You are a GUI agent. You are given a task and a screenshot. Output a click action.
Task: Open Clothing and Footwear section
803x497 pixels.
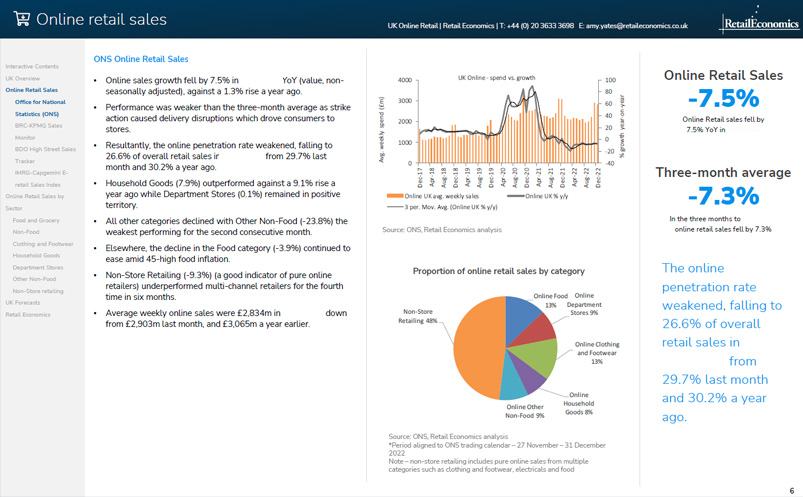click(x=42, y=244)
